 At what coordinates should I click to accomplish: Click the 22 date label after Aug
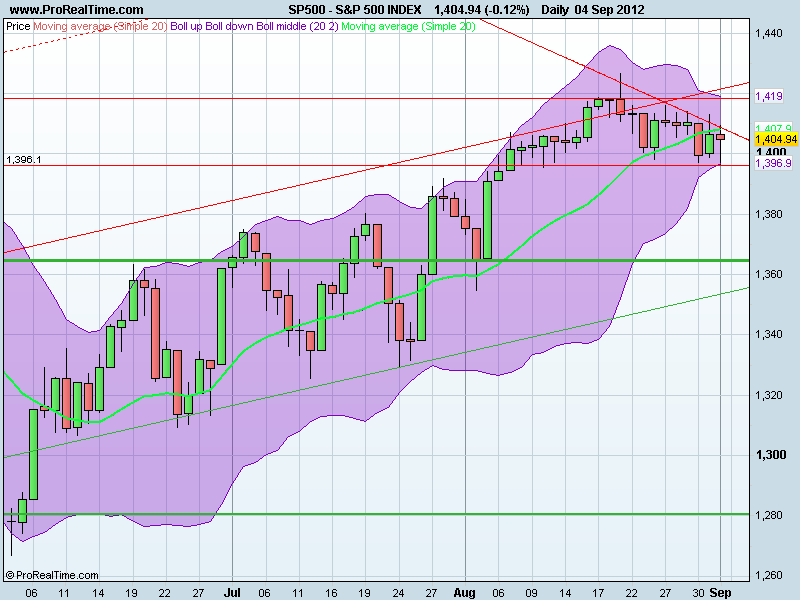632,593
